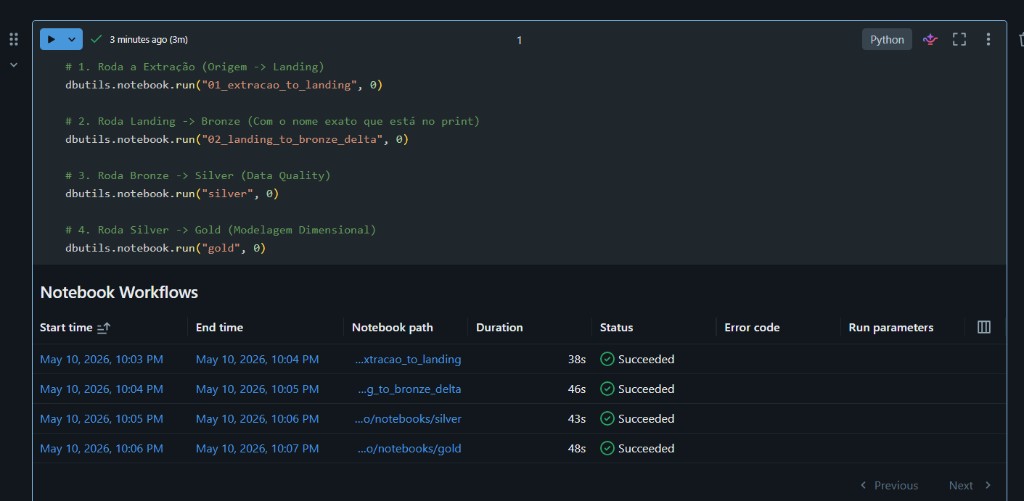Place cursor on the run("gold", 0) line
Screen dimensions: 1024x501
click(165, 248)
